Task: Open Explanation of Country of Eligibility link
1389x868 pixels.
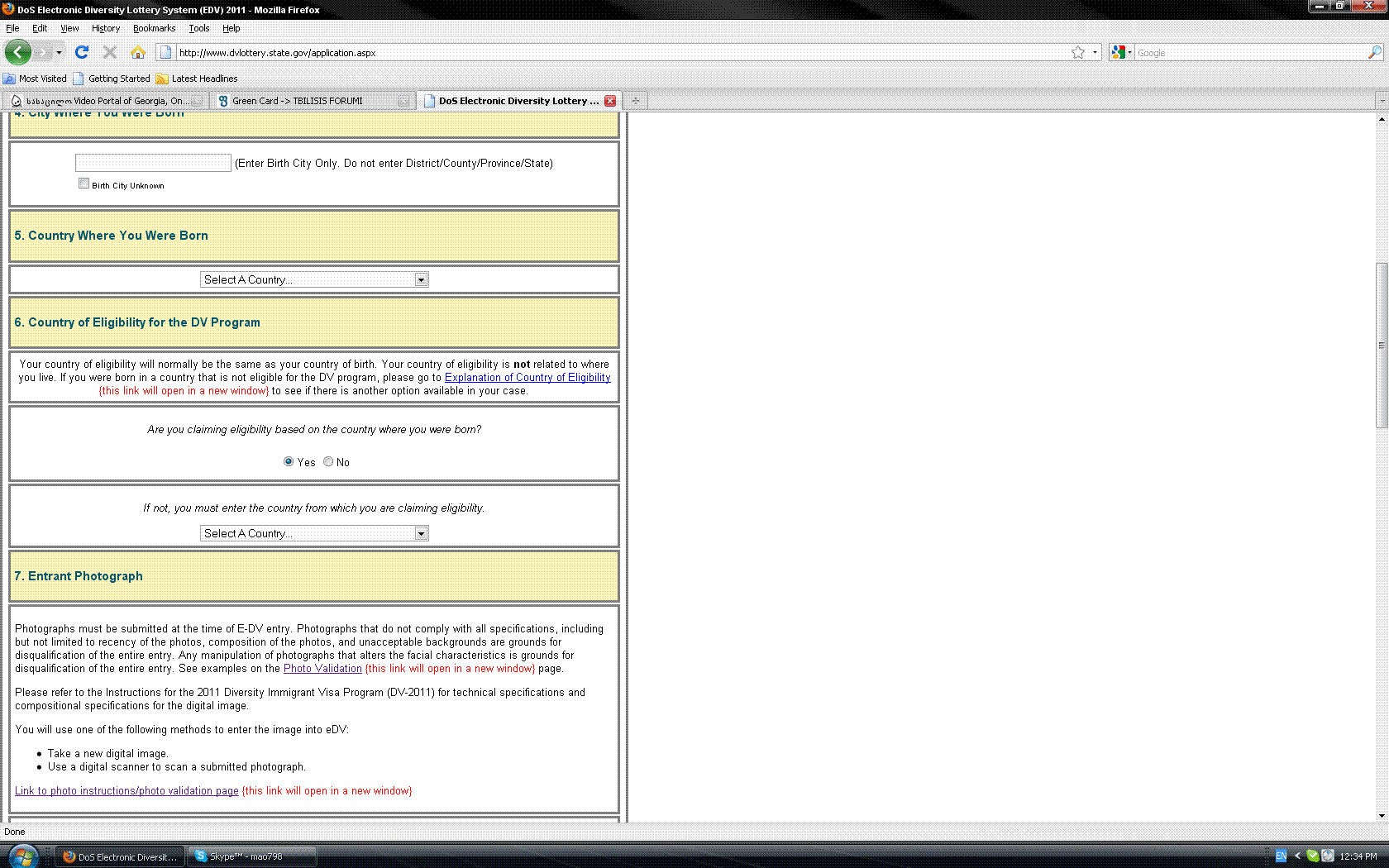Action: 527,378
